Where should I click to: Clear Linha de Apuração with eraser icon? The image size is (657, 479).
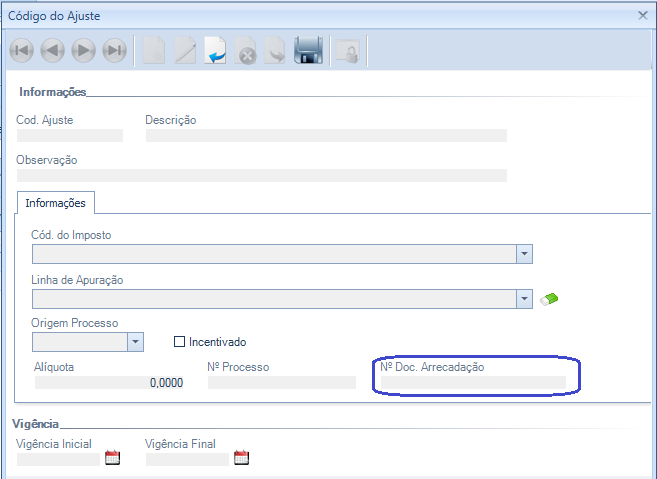549,299
